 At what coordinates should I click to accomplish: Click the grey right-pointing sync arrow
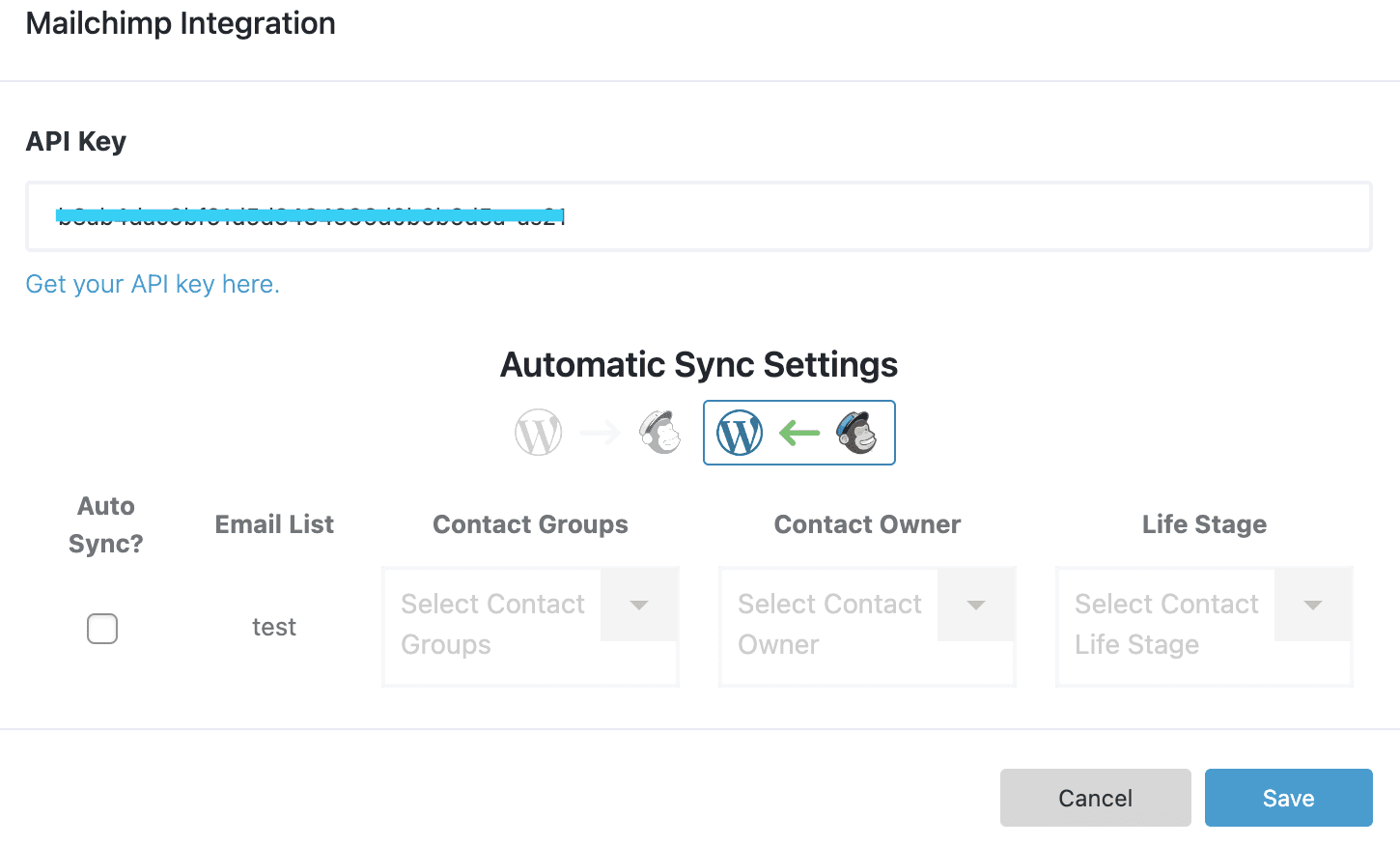(x=600, y=433)
